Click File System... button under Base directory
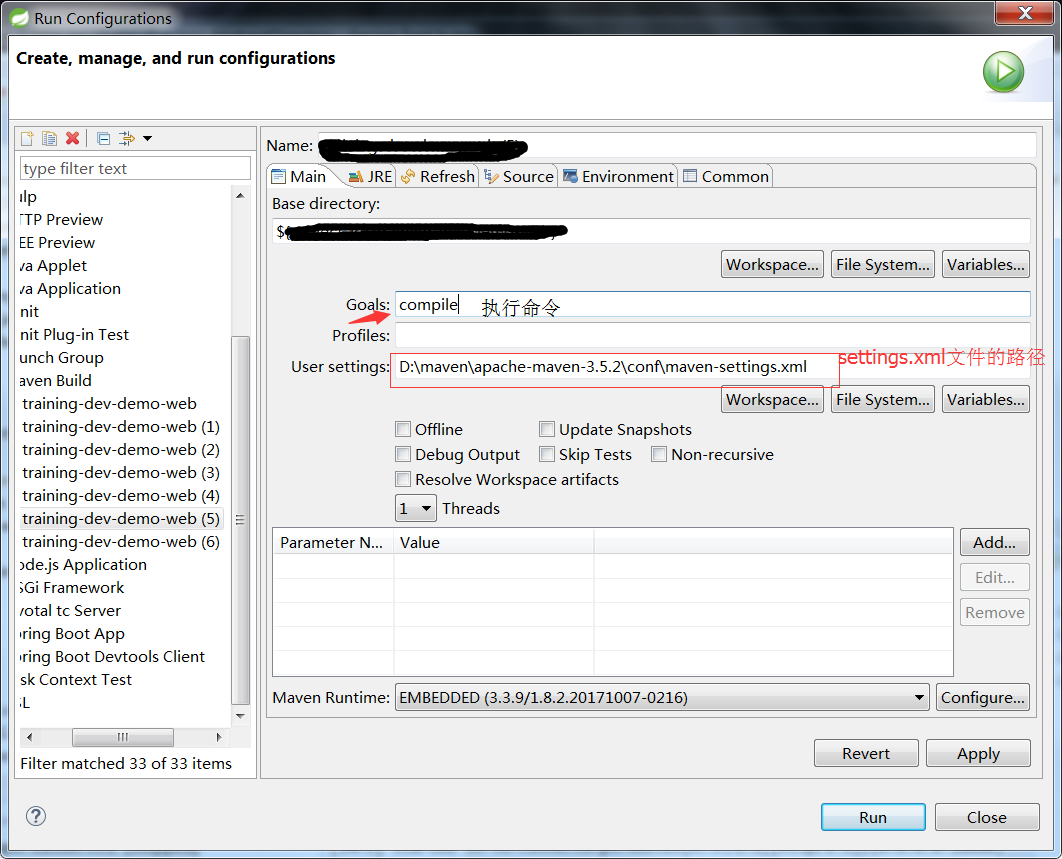Screen dimensions: 1062x859 883,264
